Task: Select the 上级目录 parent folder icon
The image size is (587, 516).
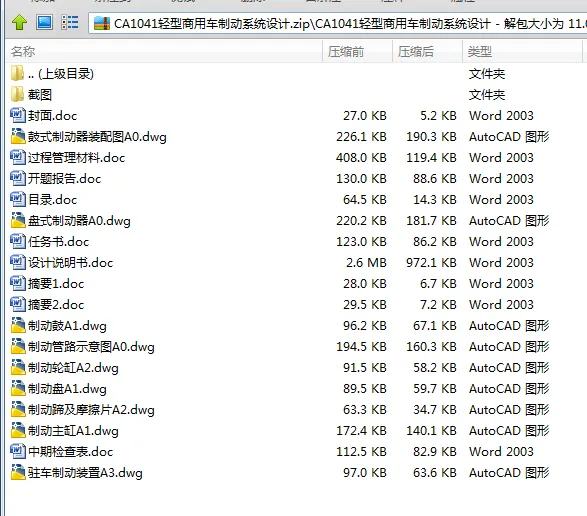Action: click(x=17, y=73)
